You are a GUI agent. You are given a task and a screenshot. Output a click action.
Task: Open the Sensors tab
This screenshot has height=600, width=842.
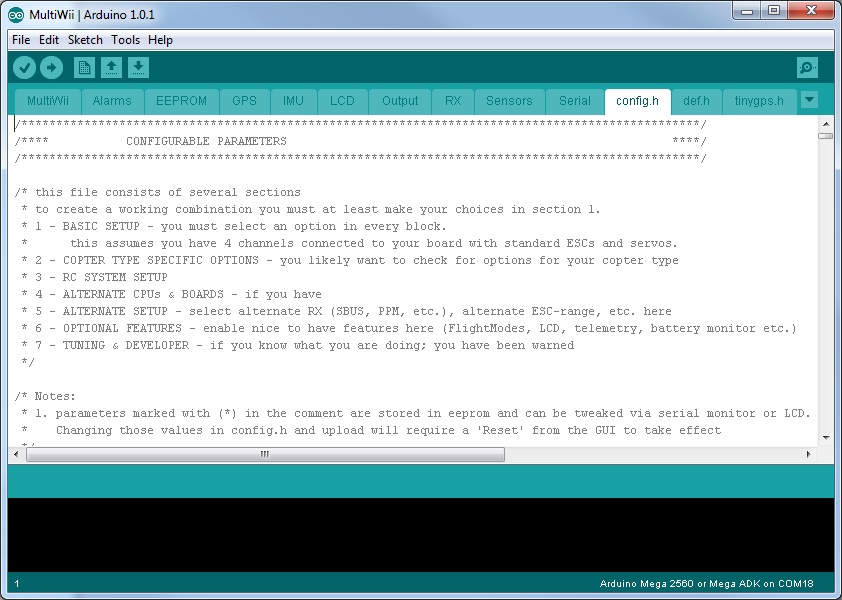[509, 100]
